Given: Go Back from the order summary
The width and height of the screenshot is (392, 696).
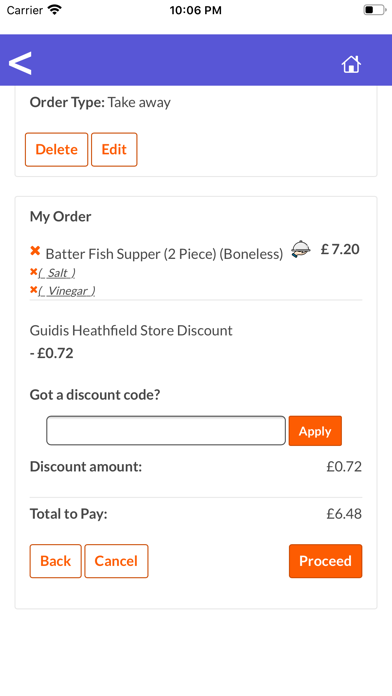Looking at the screenshot, I should pos(55,561).
